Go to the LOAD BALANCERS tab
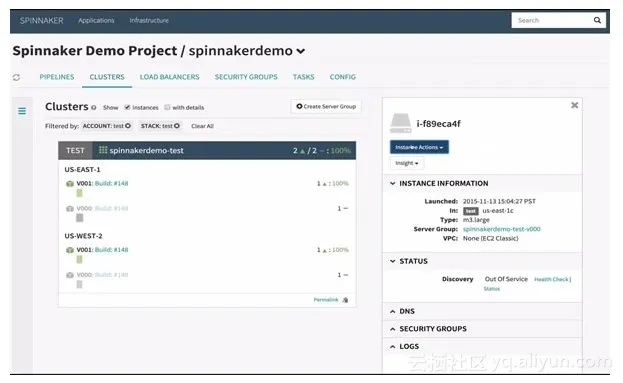Screen dimensions: 623x383 (x=170, y=77)
